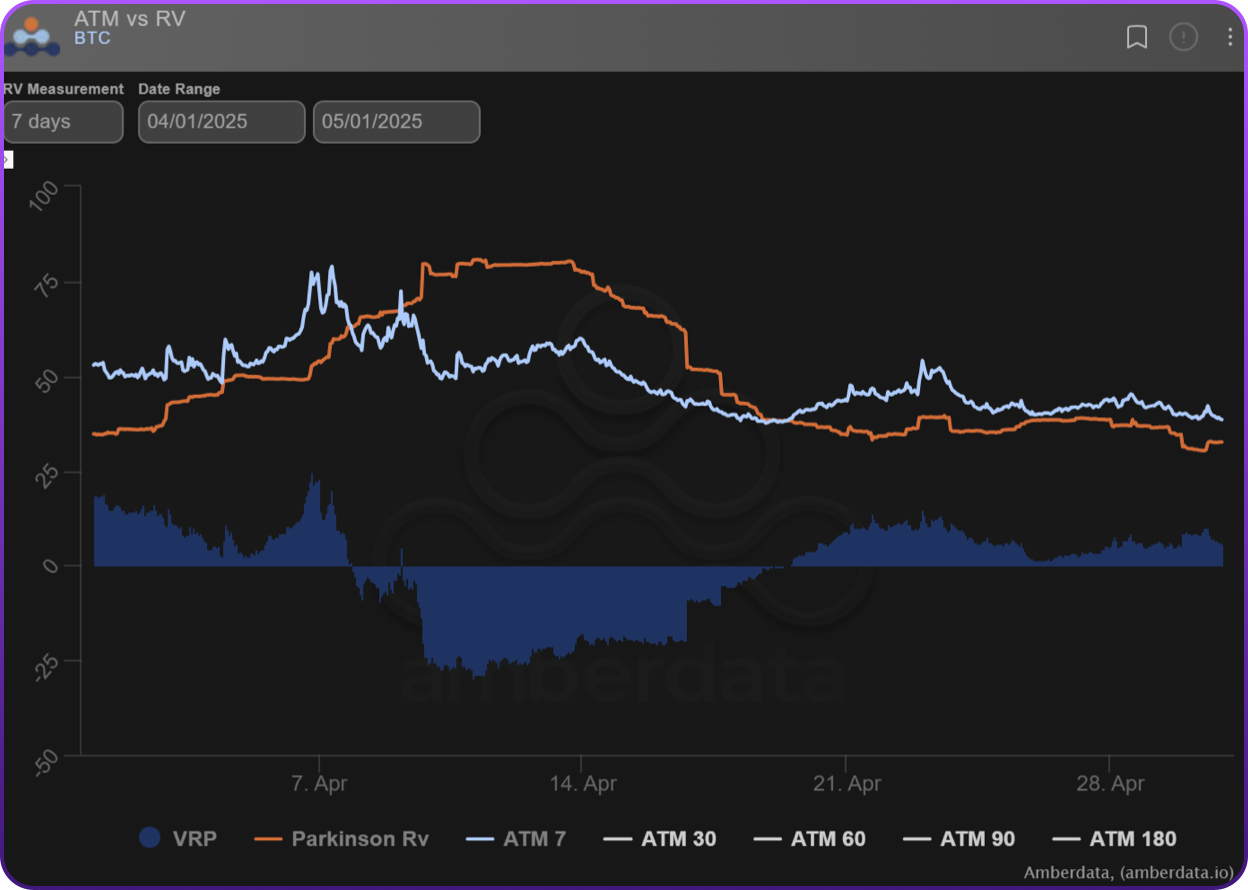The width and height of the screenshot is (1248, 890).
Task: Bookmark this ATM vs RV chart
Action: (1136, 37)
